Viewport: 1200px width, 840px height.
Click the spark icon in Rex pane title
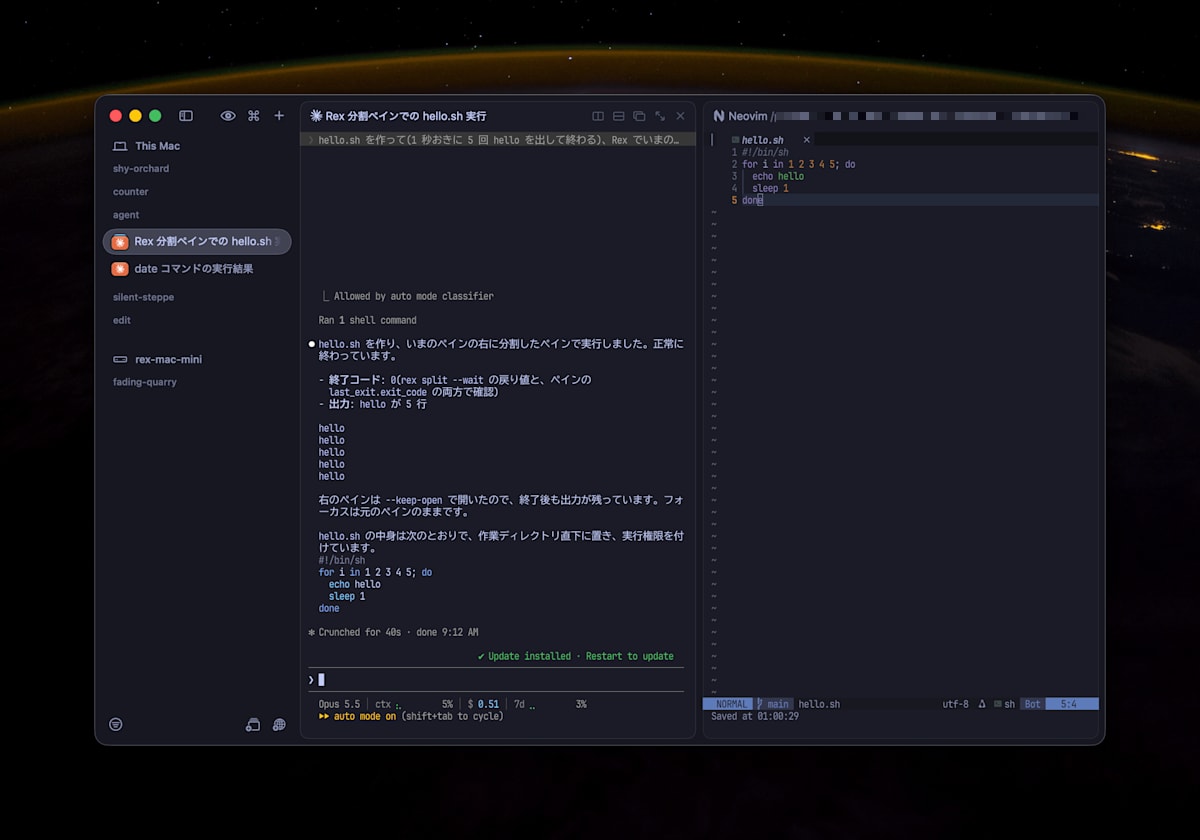click(x=316, y=116)
